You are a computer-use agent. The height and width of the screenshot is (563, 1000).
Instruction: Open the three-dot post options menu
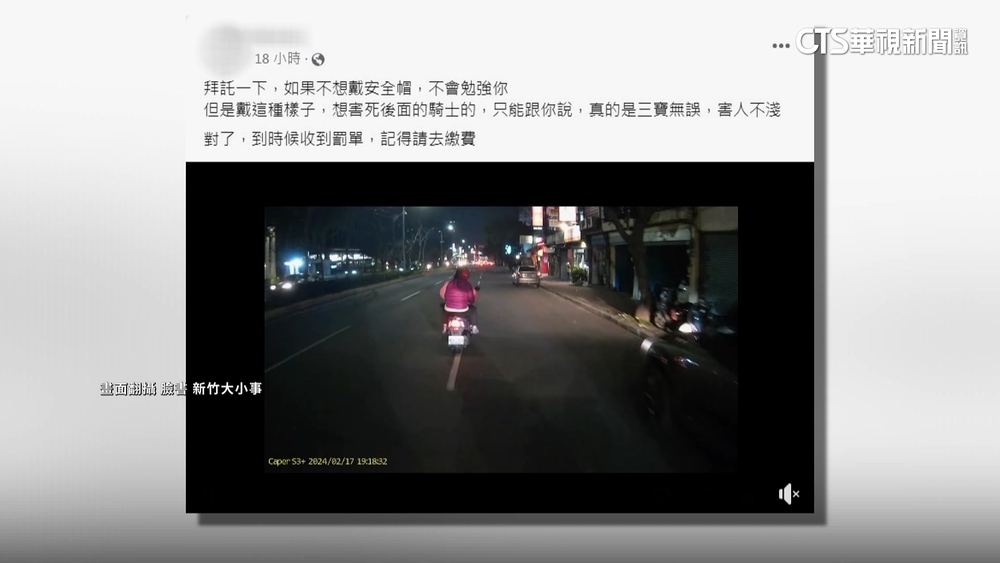click(x=781, y=45)
